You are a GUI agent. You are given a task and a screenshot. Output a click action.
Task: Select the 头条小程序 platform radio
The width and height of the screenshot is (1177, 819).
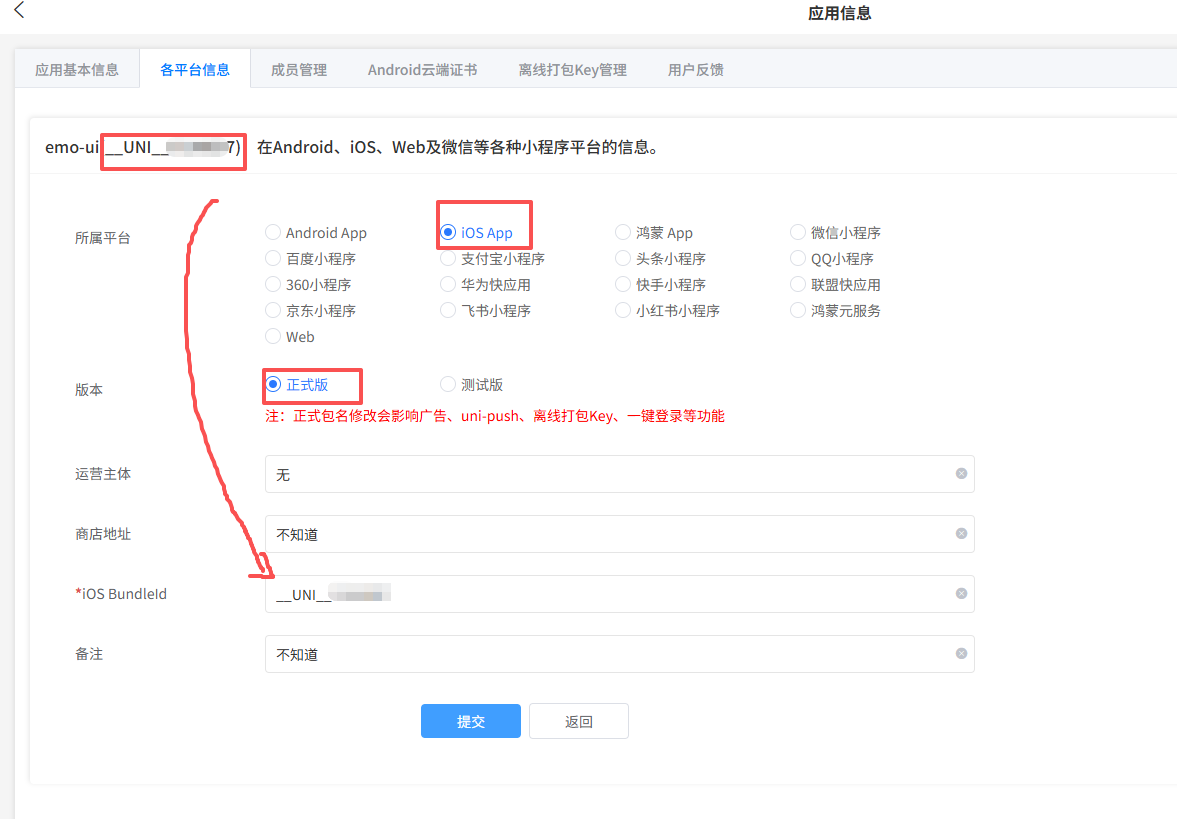tap(623, 259)
